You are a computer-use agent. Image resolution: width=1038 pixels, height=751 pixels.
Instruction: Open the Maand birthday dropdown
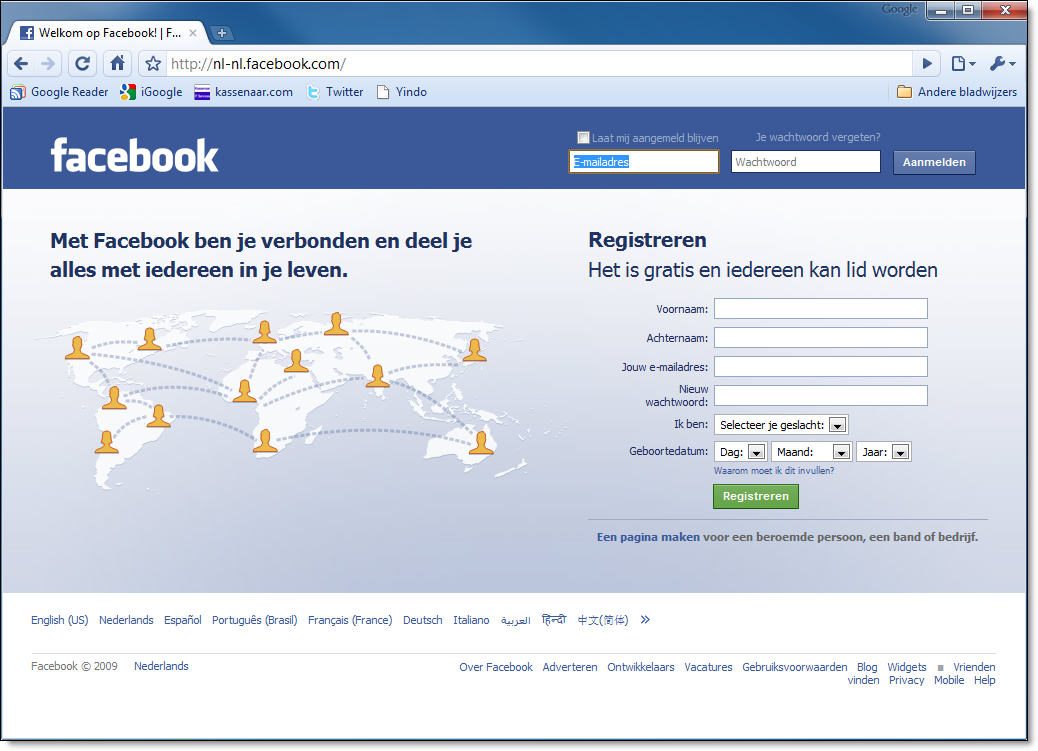[x=812, y=452]
